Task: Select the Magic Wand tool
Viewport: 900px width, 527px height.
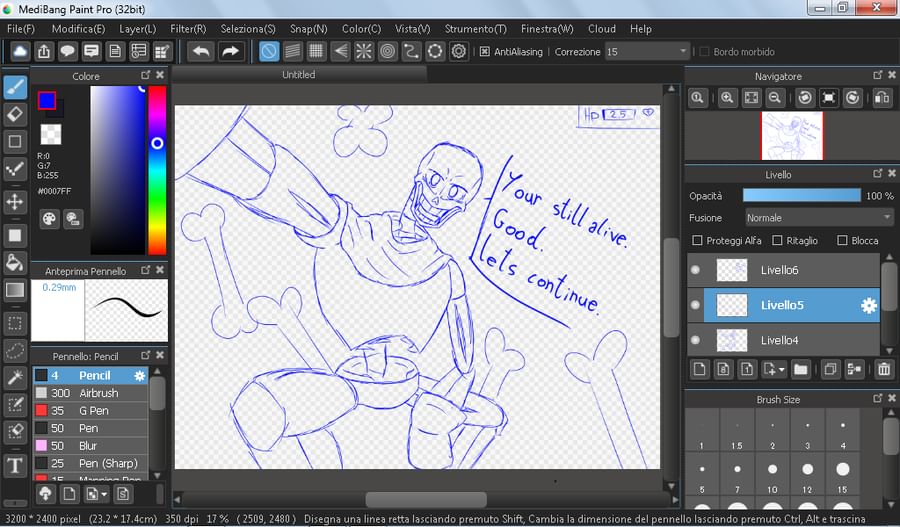Action: tap(15, 377)
